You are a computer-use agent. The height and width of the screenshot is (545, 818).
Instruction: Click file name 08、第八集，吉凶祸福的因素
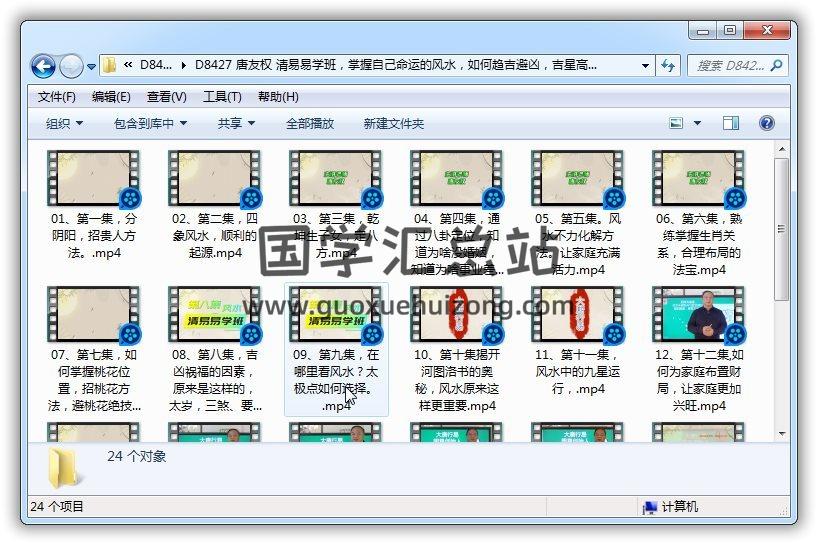point(215,380)
